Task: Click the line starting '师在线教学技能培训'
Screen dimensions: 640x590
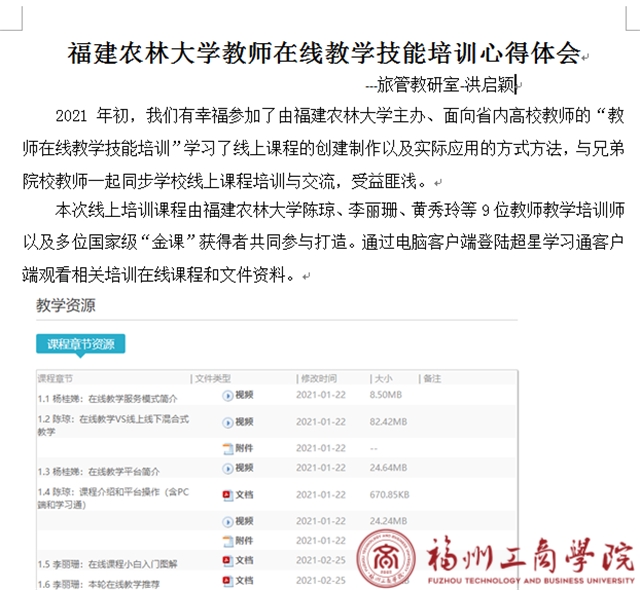Action: click(323, 149)
